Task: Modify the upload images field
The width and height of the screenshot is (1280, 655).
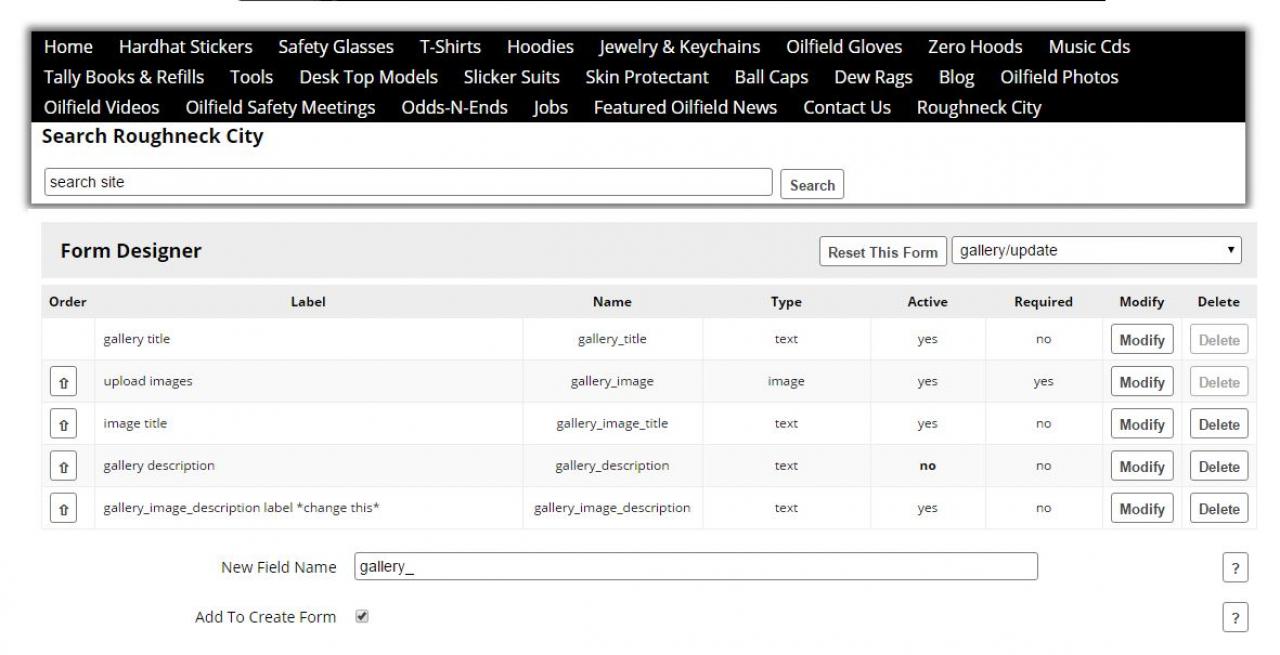Action: click(1141, 382)
